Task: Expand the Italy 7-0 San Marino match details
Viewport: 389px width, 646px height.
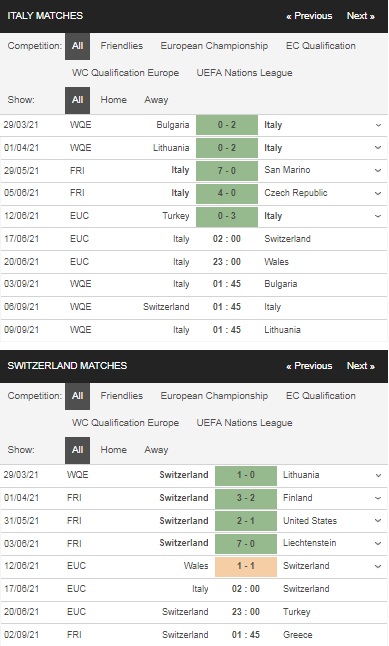Action: [x=378, y=170]
